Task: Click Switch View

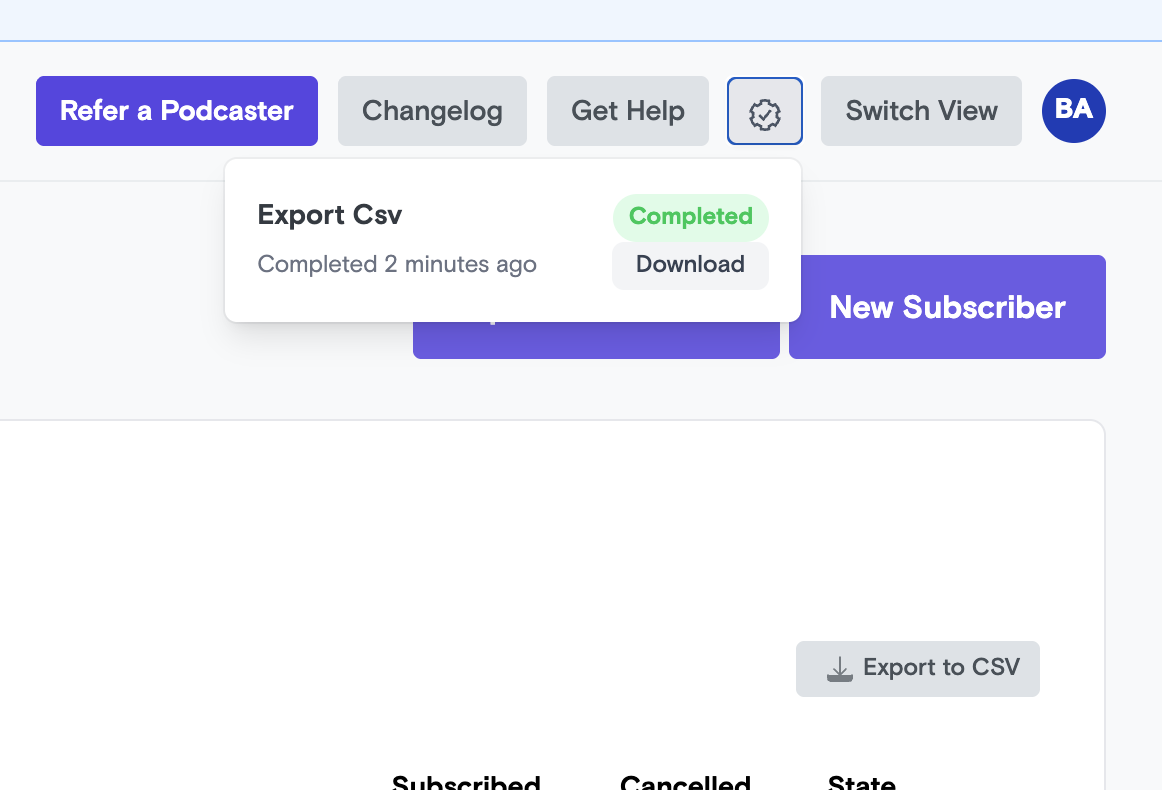Action: (x=920, y=111)
